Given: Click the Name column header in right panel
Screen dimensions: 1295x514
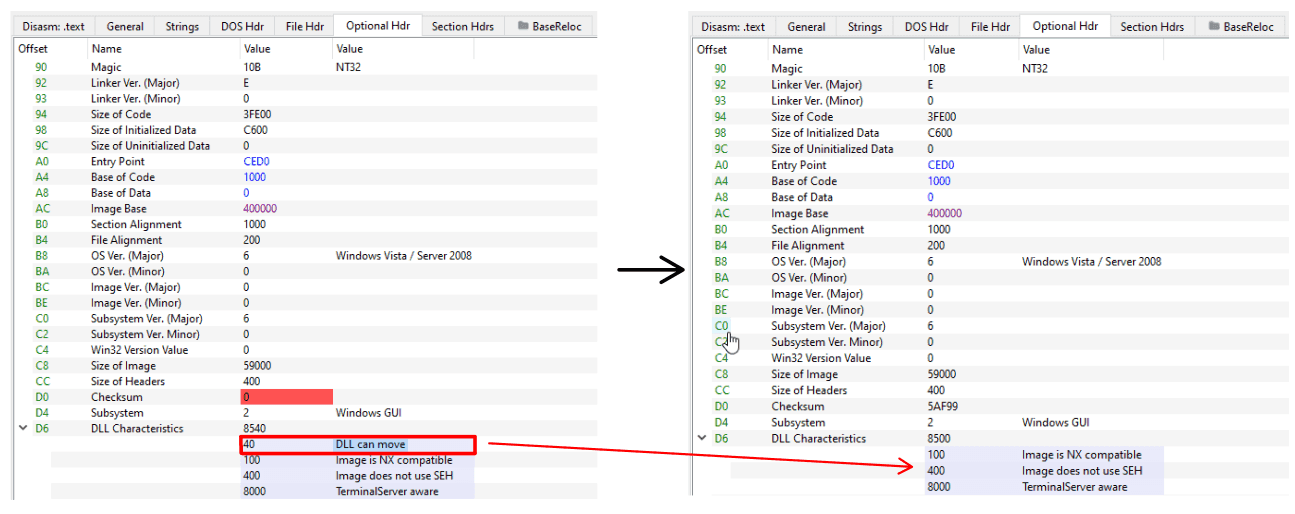Looking at the screenshot, I should 787,50.
